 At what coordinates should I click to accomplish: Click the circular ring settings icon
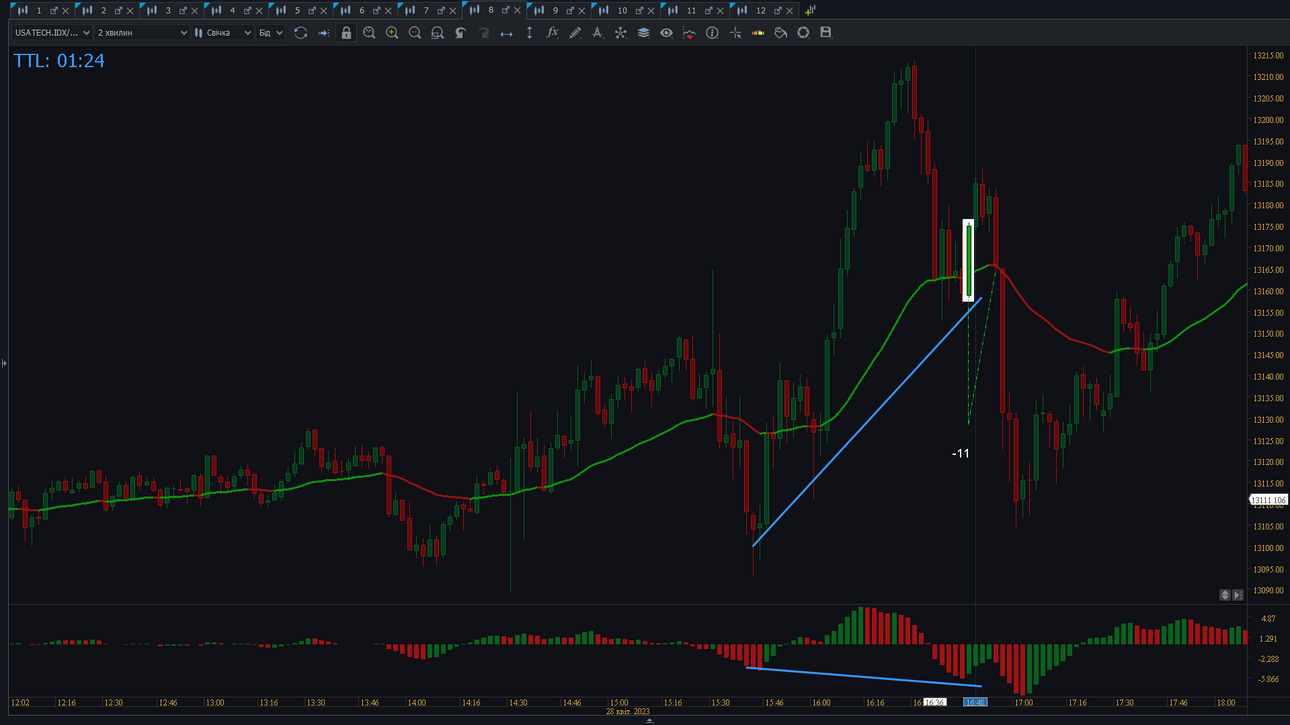[x=803, y=33]
